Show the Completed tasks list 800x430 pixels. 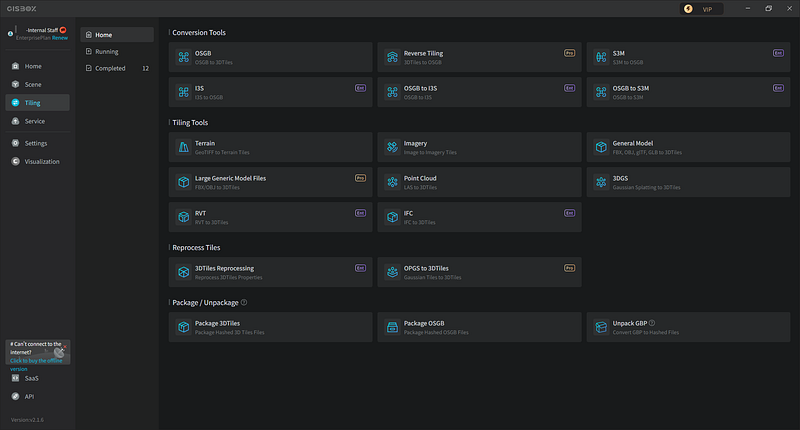117,68
